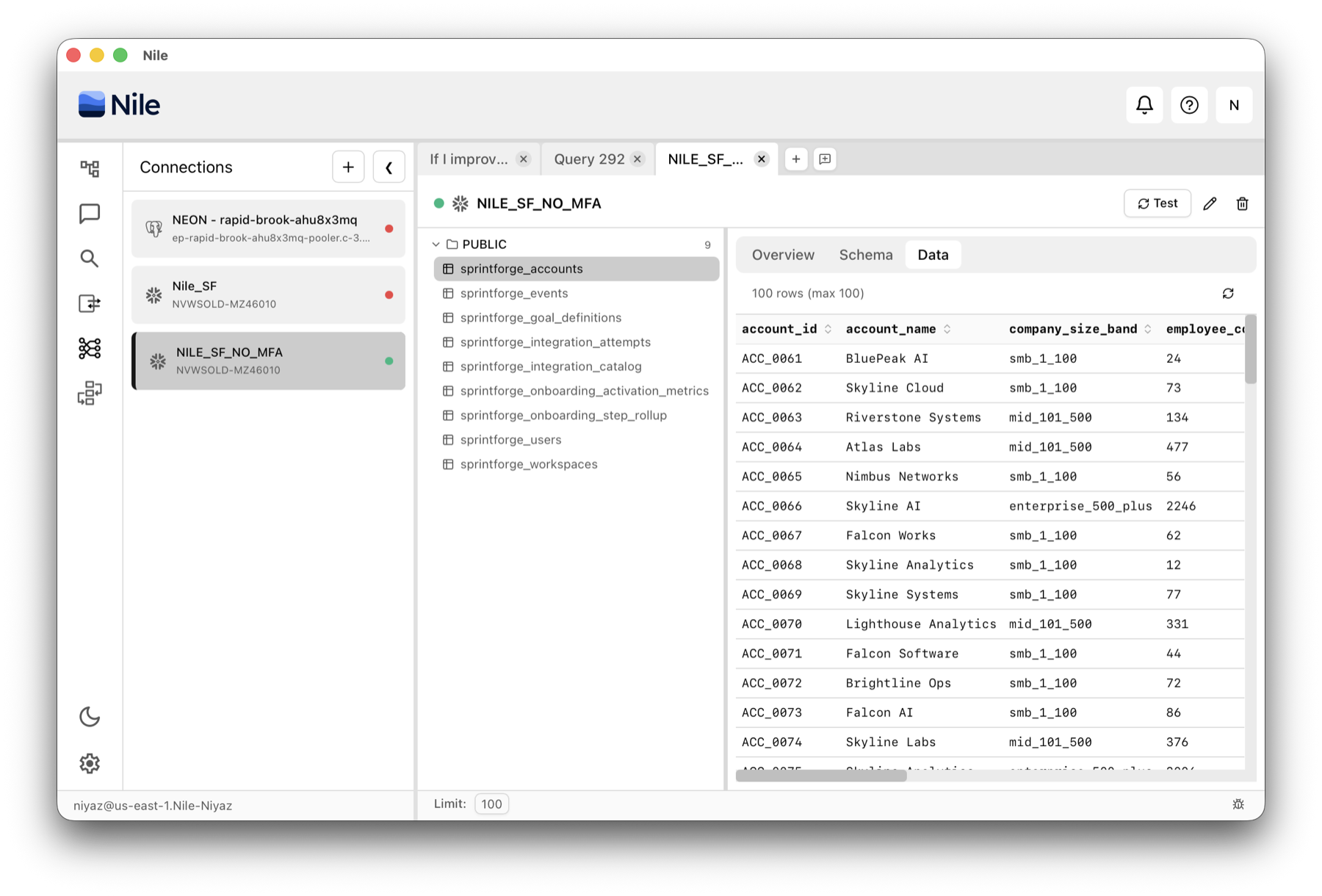Switch to the Query 292 tab

(x=589, y=159)
